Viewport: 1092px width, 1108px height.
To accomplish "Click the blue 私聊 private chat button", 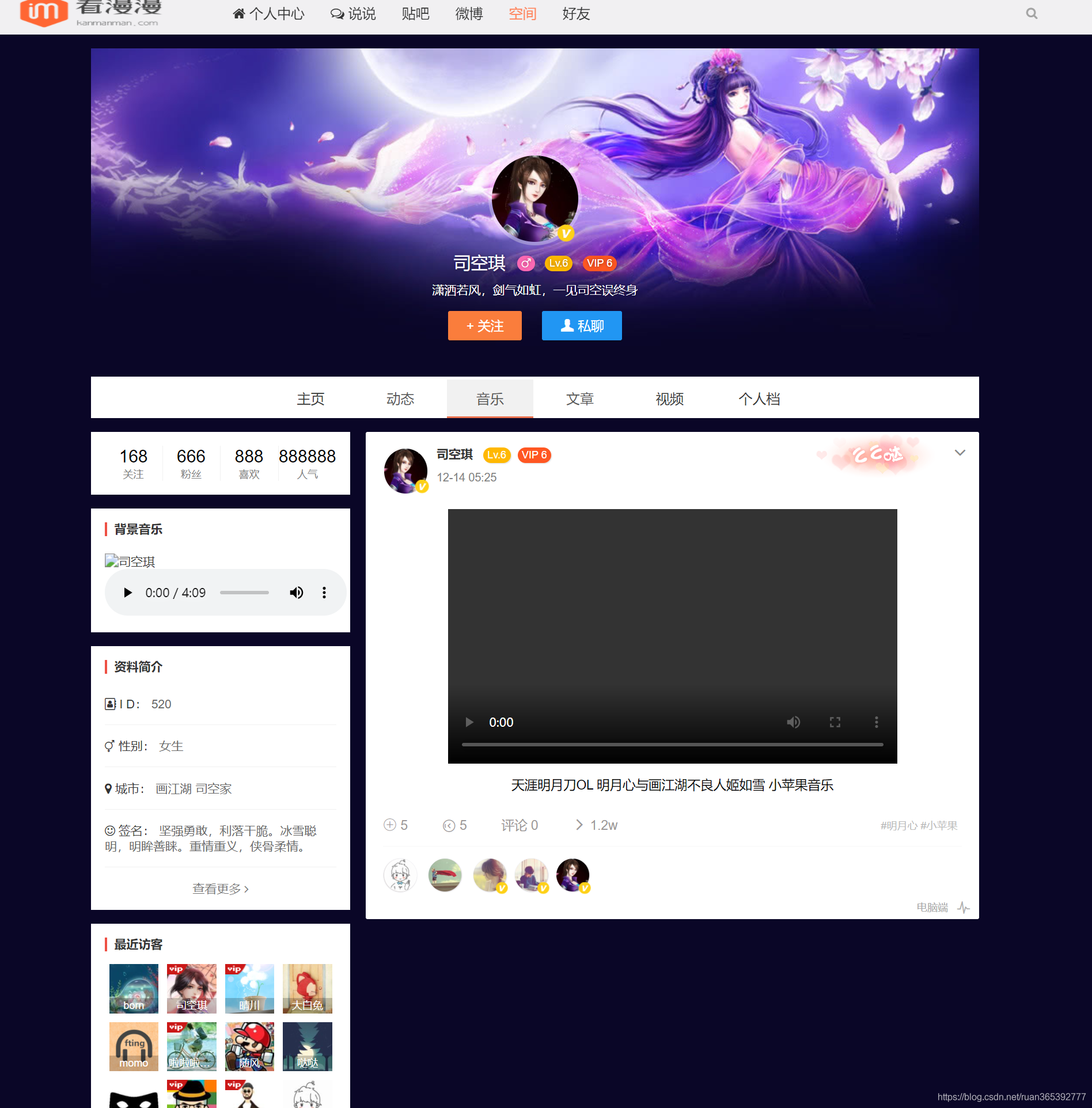I will pyautogui.click(x=582, y=326).
